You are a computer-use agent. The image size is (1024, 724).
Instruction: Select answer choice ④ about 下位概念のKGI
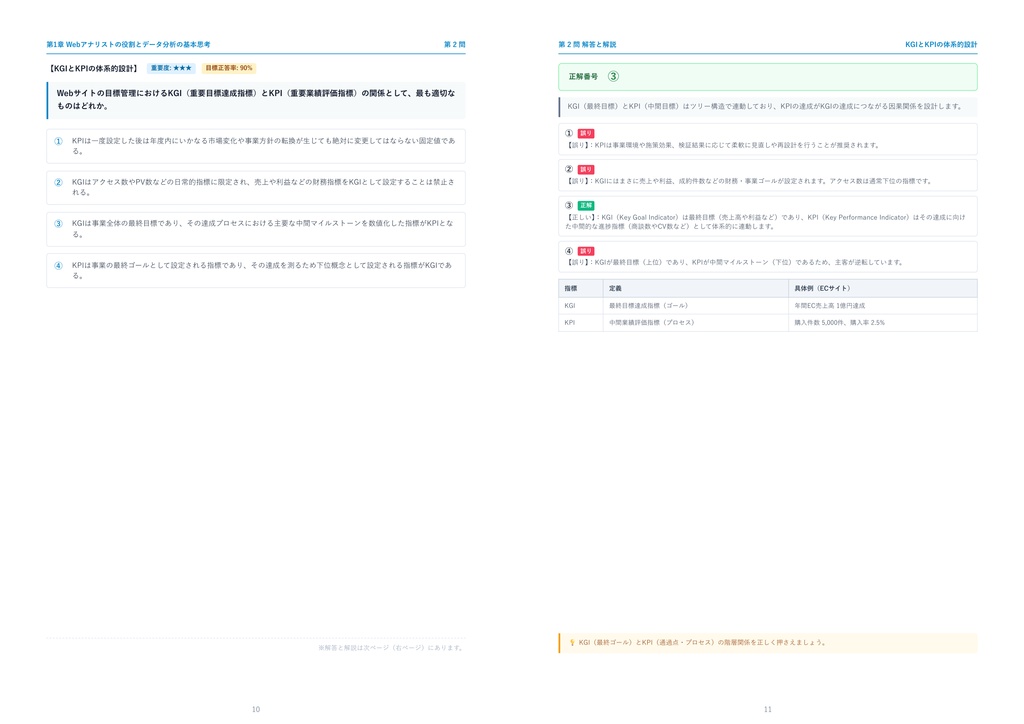click(x=256, y=270)
